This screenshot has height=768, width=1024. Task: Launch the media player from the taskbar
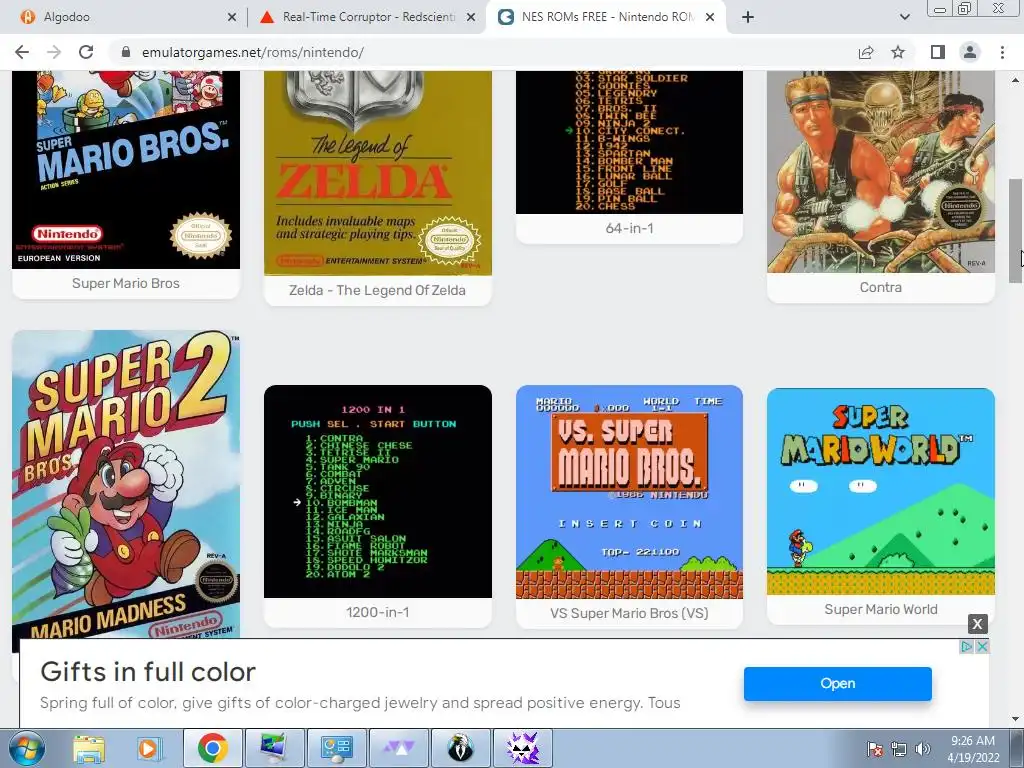pyautogui.click(x=148, y=748)
